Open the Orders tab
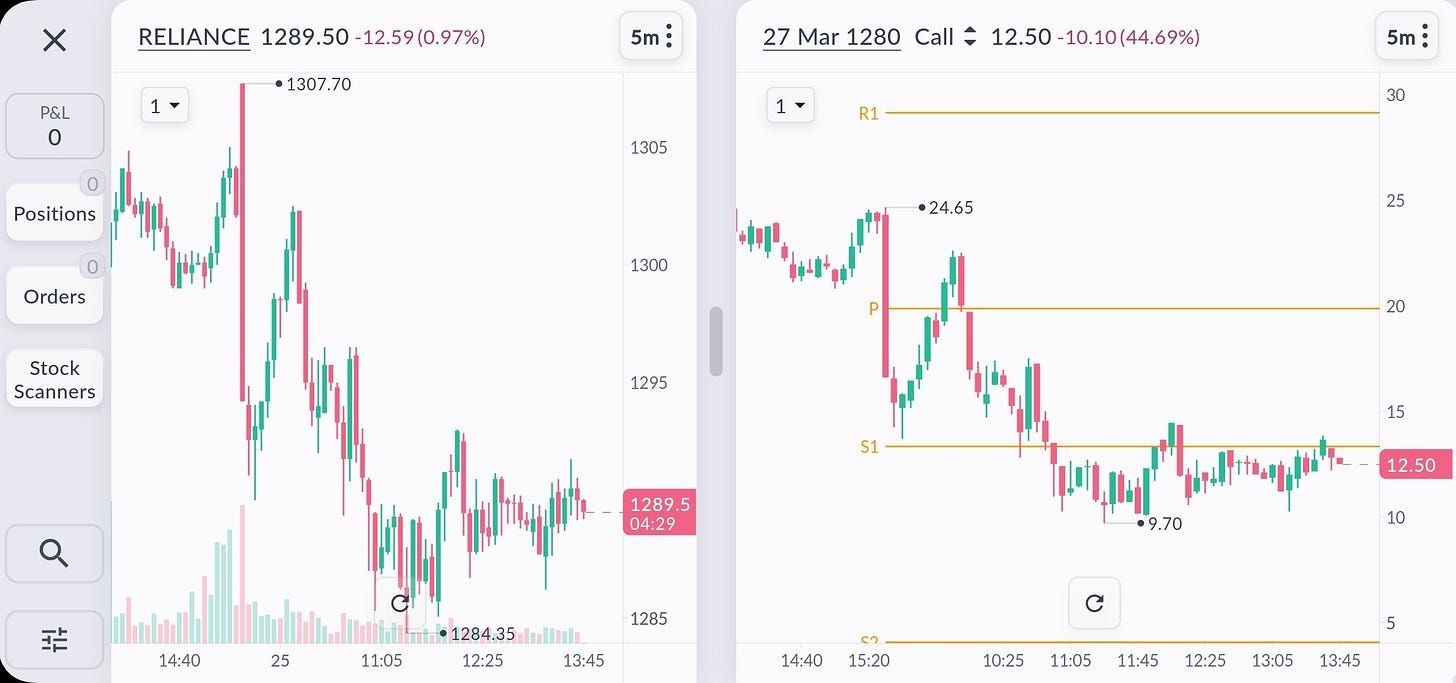This screenshot has width=1456, height=683. click(x=55, y=296)
